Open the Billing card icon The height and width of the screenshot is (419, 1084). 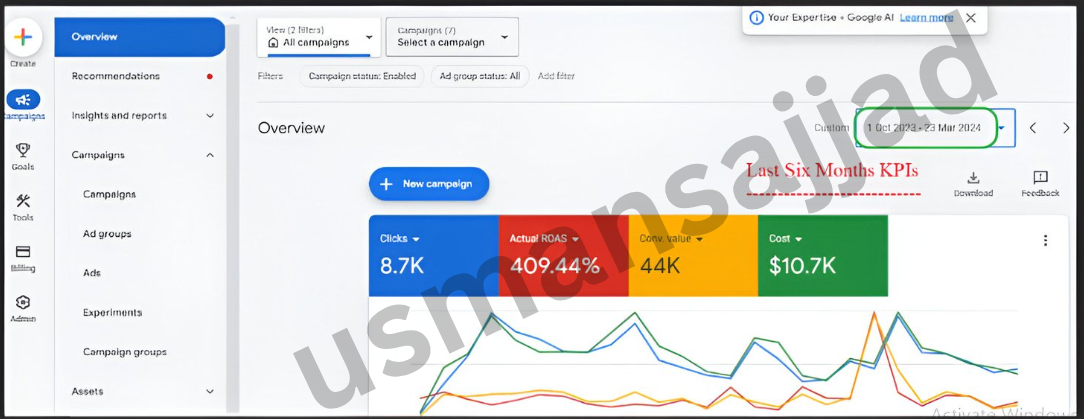pos(23,252)
